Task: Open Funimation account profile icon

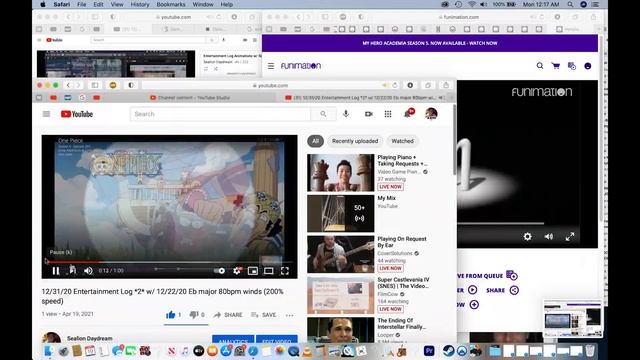Action: tap(588, 66)
